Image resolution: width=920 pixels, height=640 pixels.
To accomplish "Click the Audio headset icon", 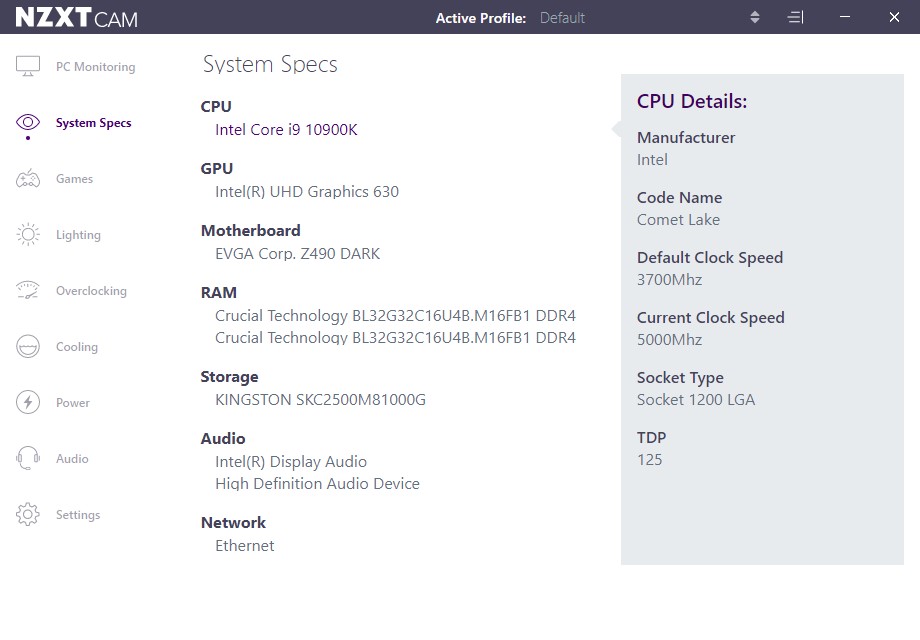I will pos(28,458).
